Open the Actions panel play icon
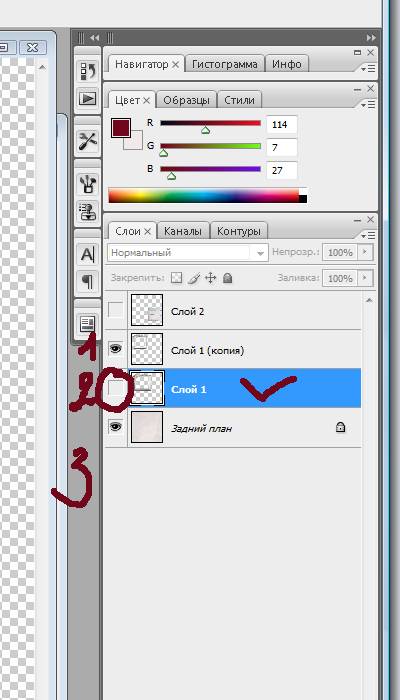This screenshot has width=400, height=700. click(88, 98)
